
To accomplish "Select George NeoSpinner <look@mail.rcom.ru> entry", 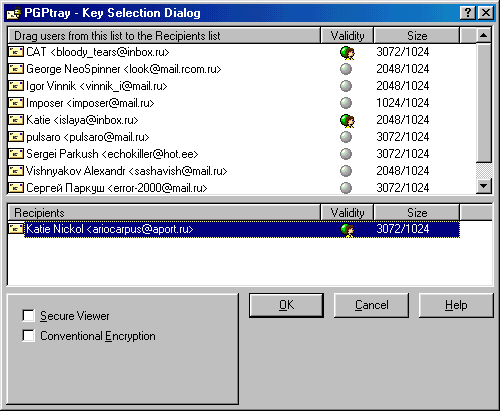I will [x=124, y=69].
